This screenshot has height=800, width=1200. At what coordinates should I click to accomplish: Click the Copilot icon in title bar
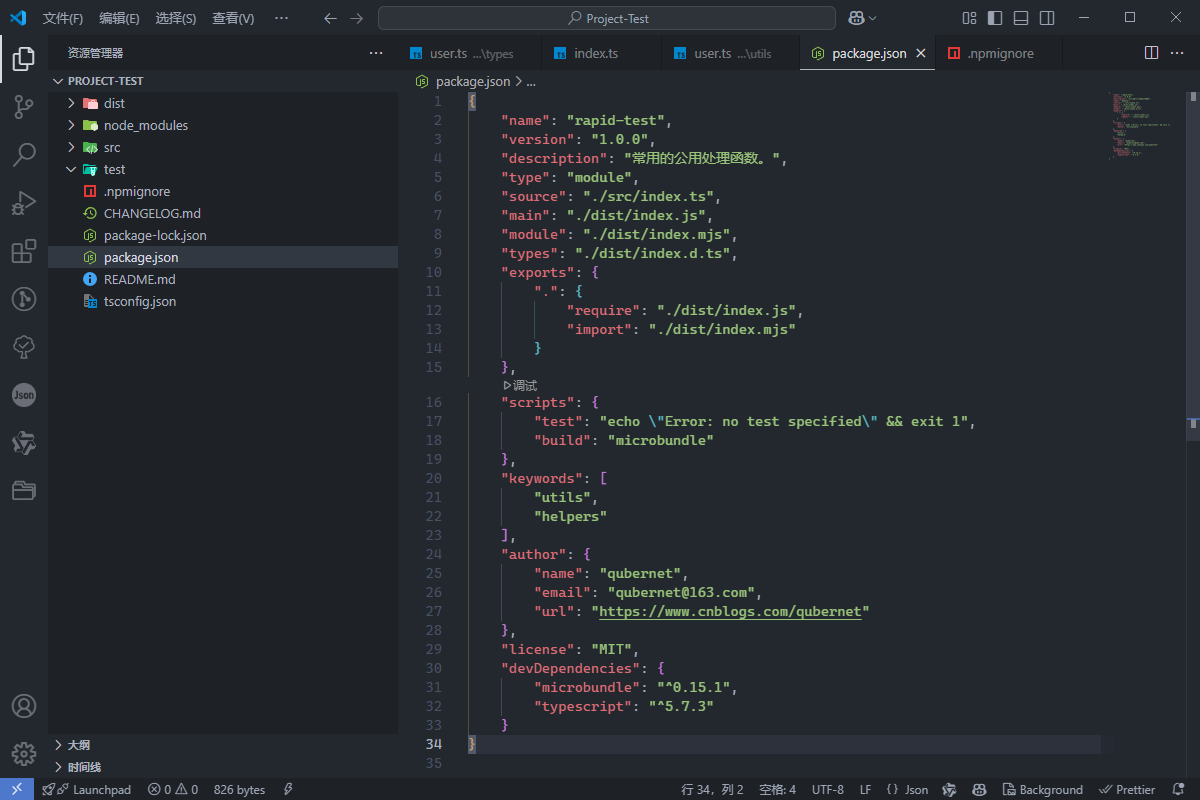click(x=857, y=18)
